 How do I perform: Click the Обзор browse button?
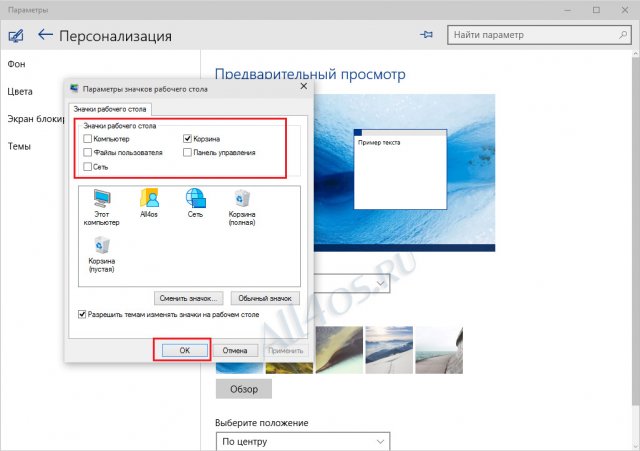click(244, 389)
